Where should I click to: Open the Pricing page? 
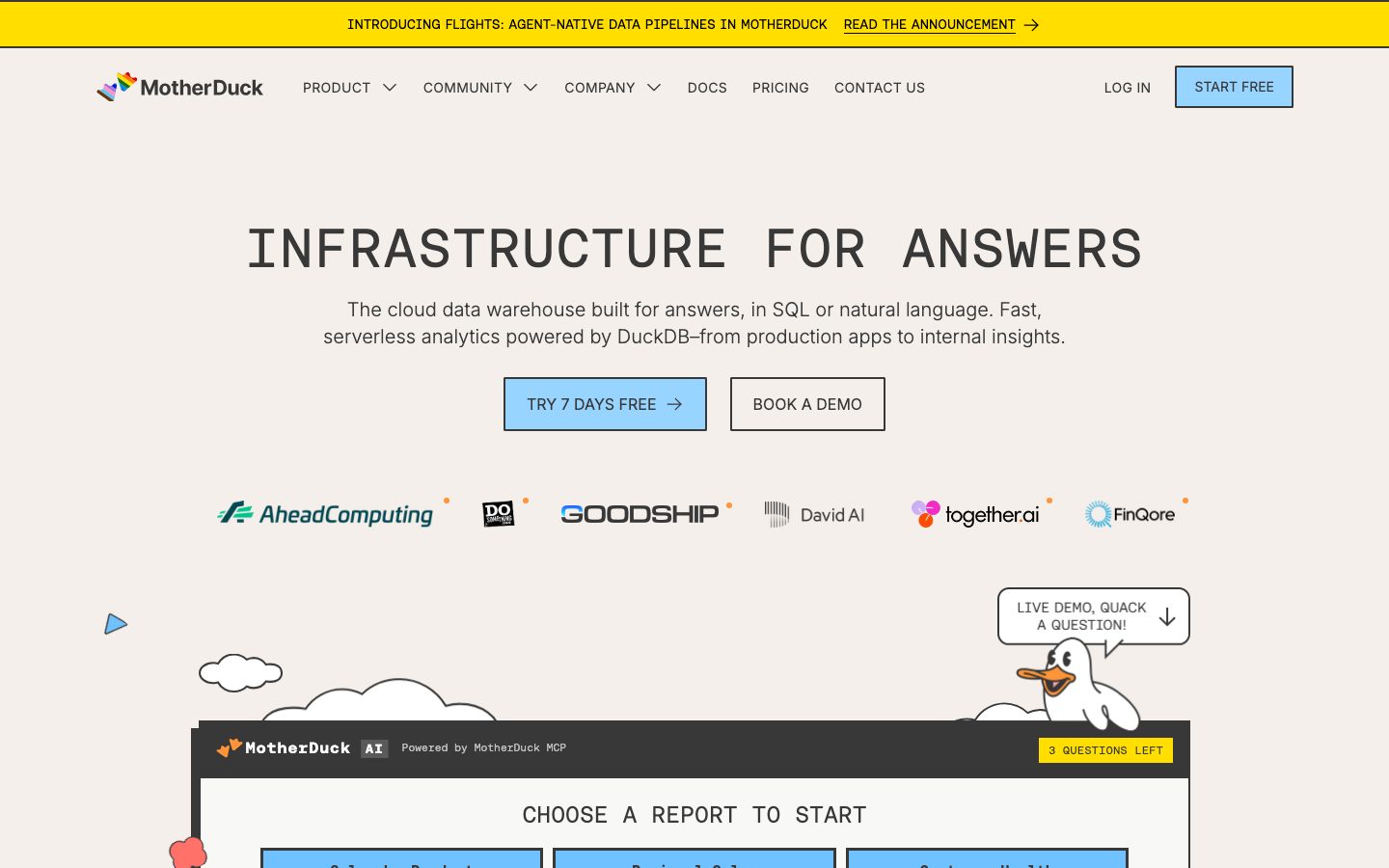point(780,88)
